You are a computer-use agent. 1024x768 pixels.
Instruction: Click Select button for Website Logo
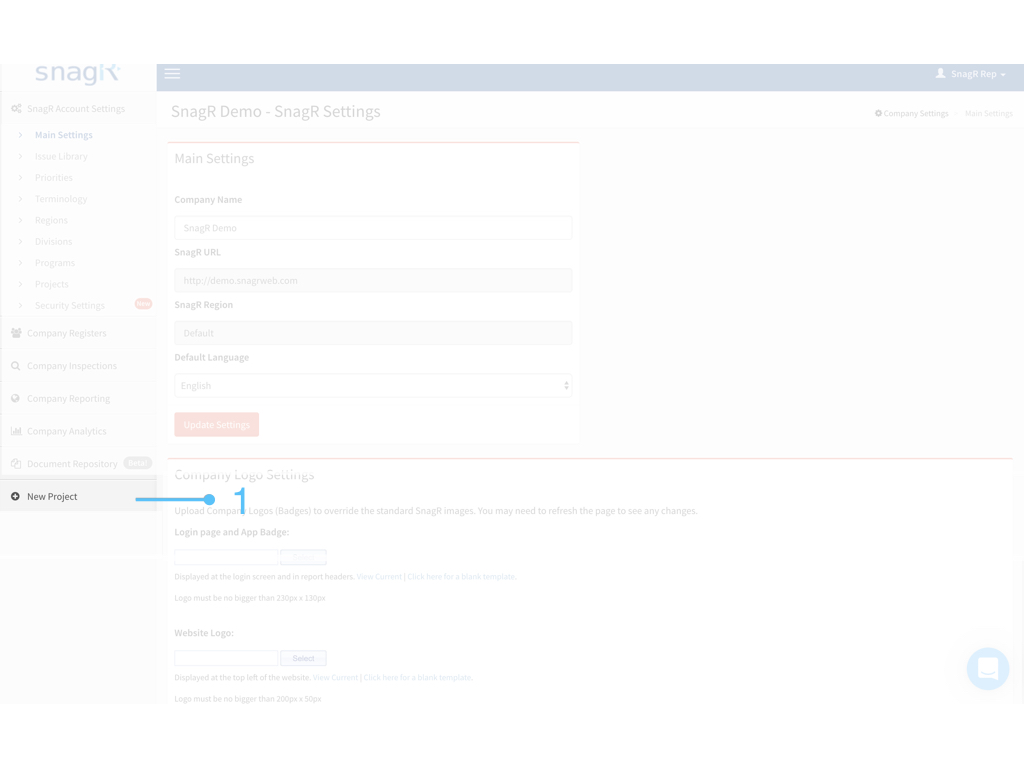pos(303,658)
